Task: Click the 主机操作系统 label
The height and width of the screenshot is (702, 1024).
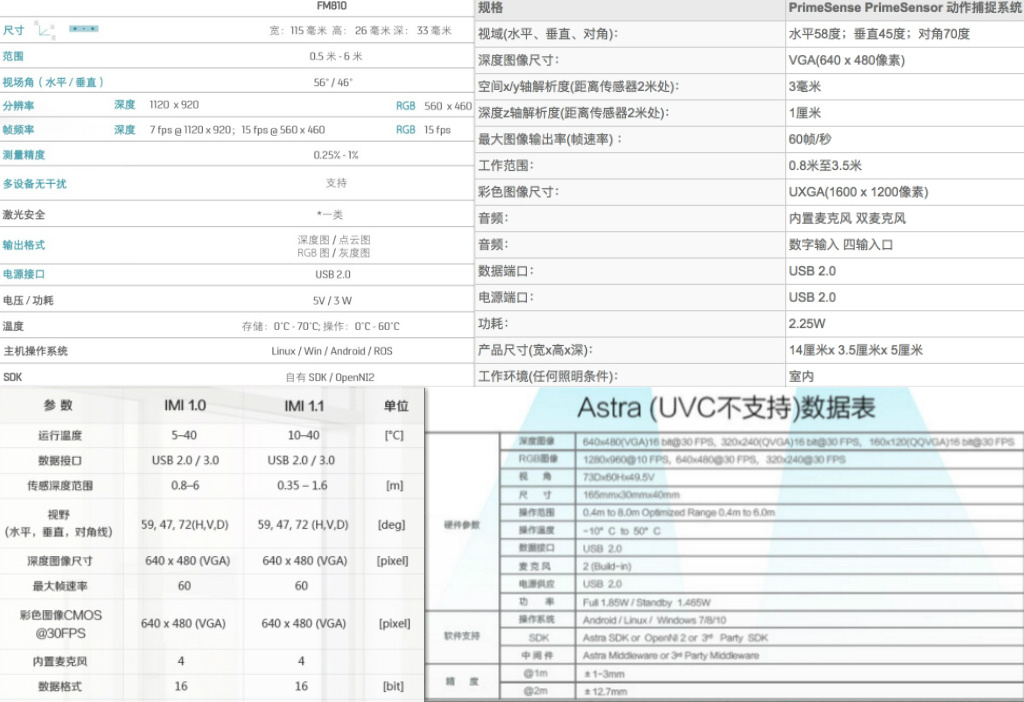Action: pyautogui.click(x=36, y=351)
